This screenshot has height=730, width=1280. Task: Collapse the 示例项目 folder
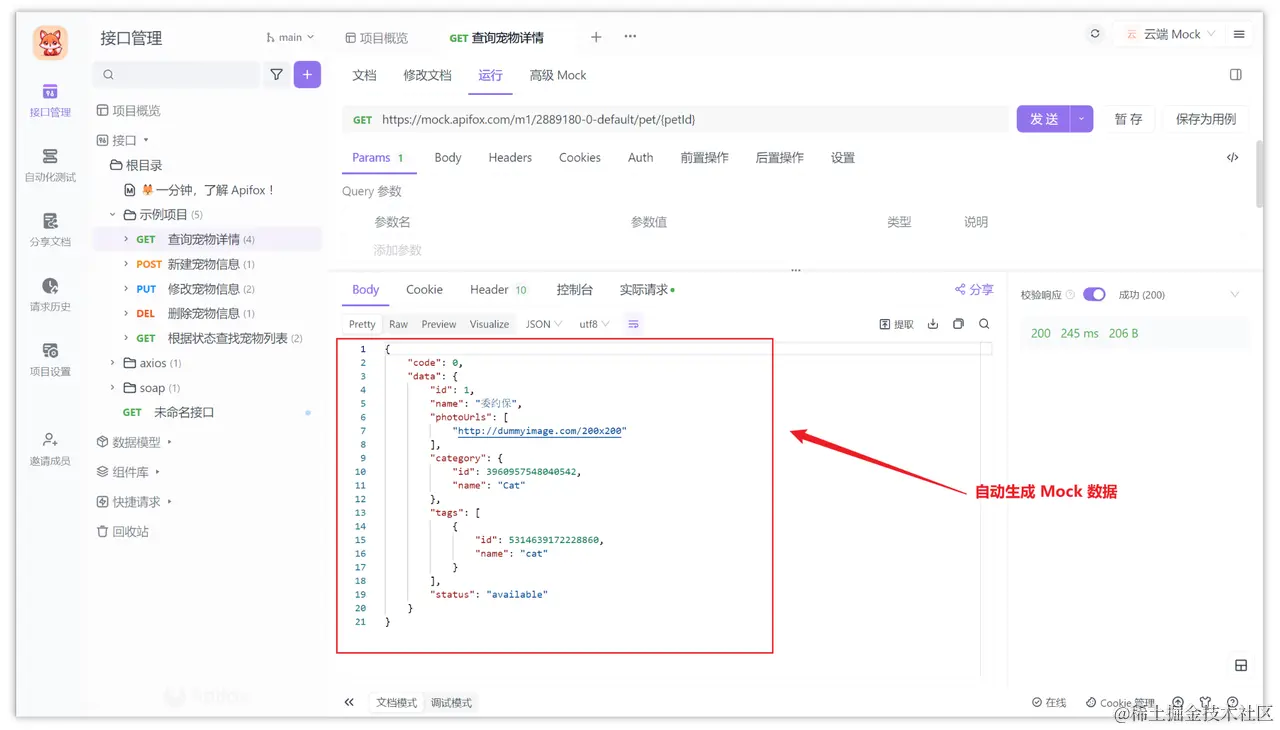[x=113, y=215]
